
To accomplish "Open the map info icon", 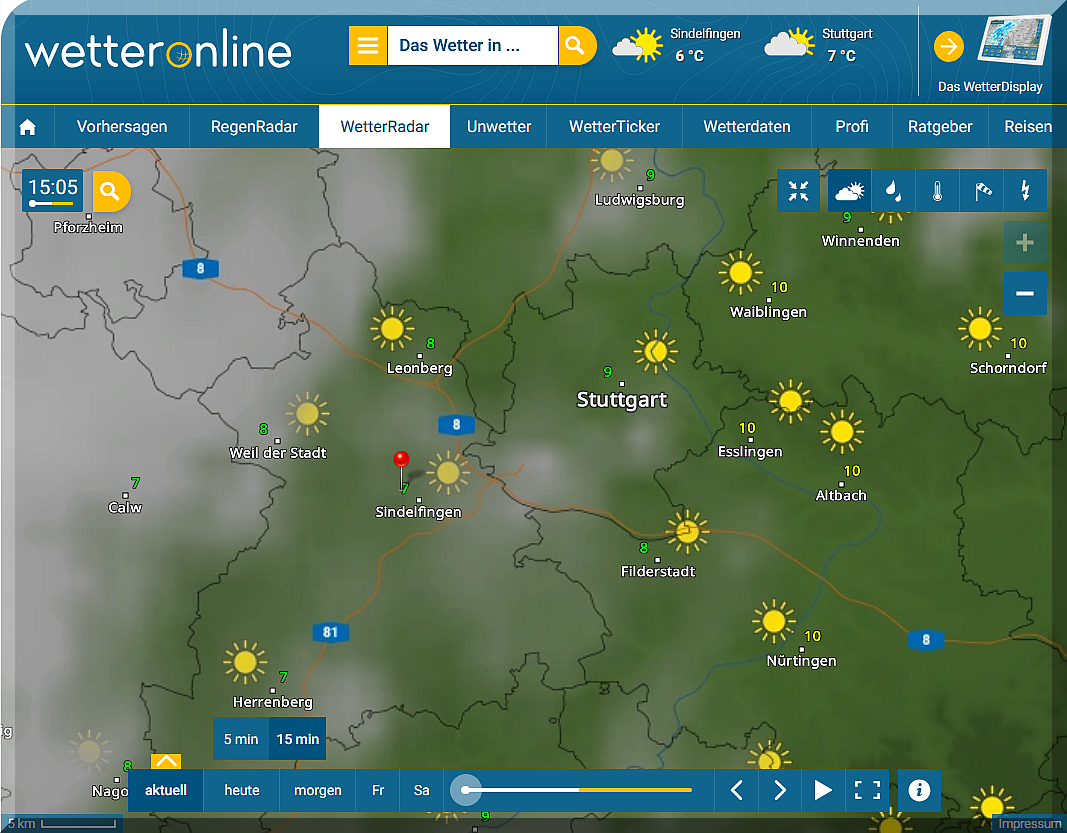I will coord(919,790).
